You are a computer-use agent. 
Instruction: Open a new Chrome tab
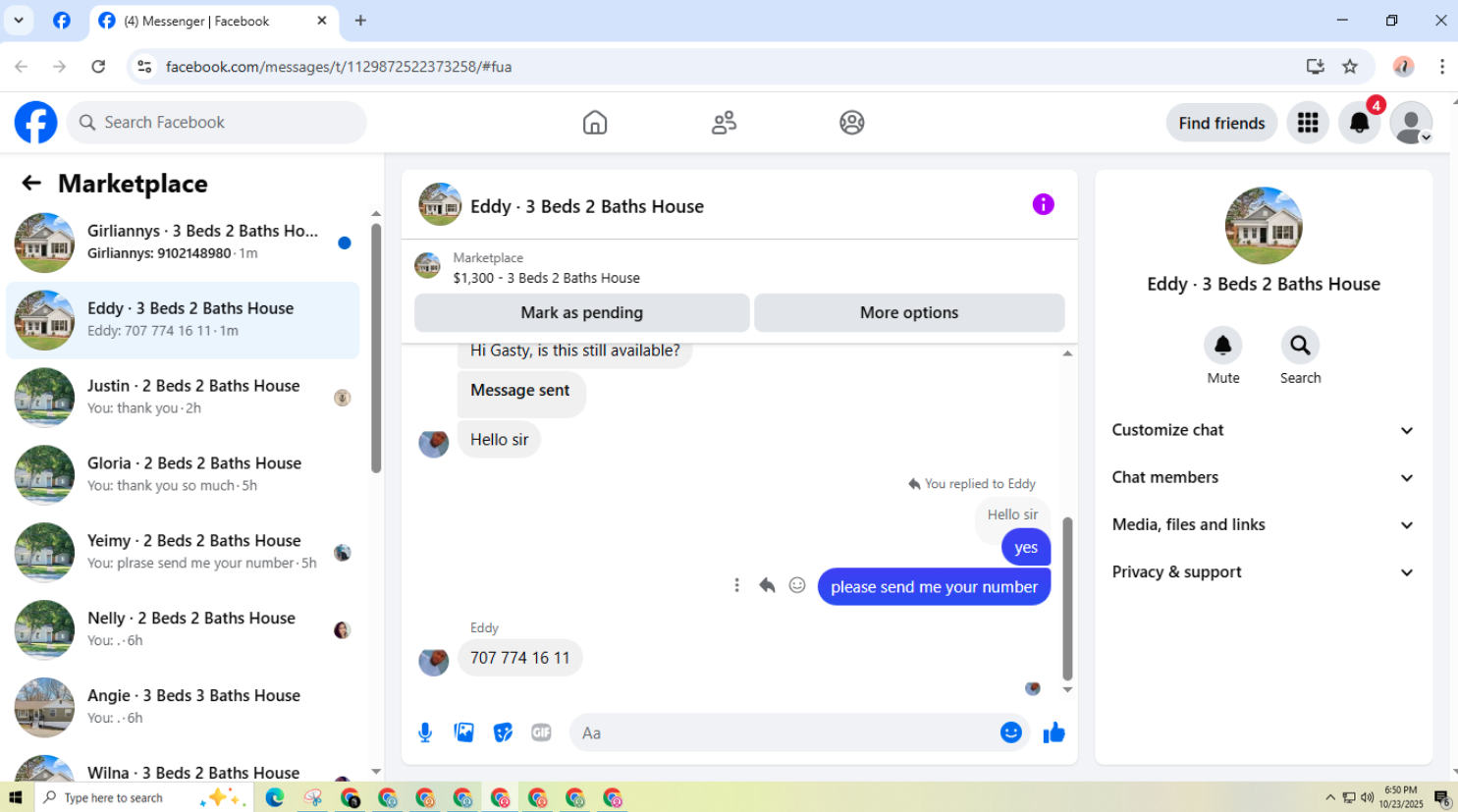(360, 21)
